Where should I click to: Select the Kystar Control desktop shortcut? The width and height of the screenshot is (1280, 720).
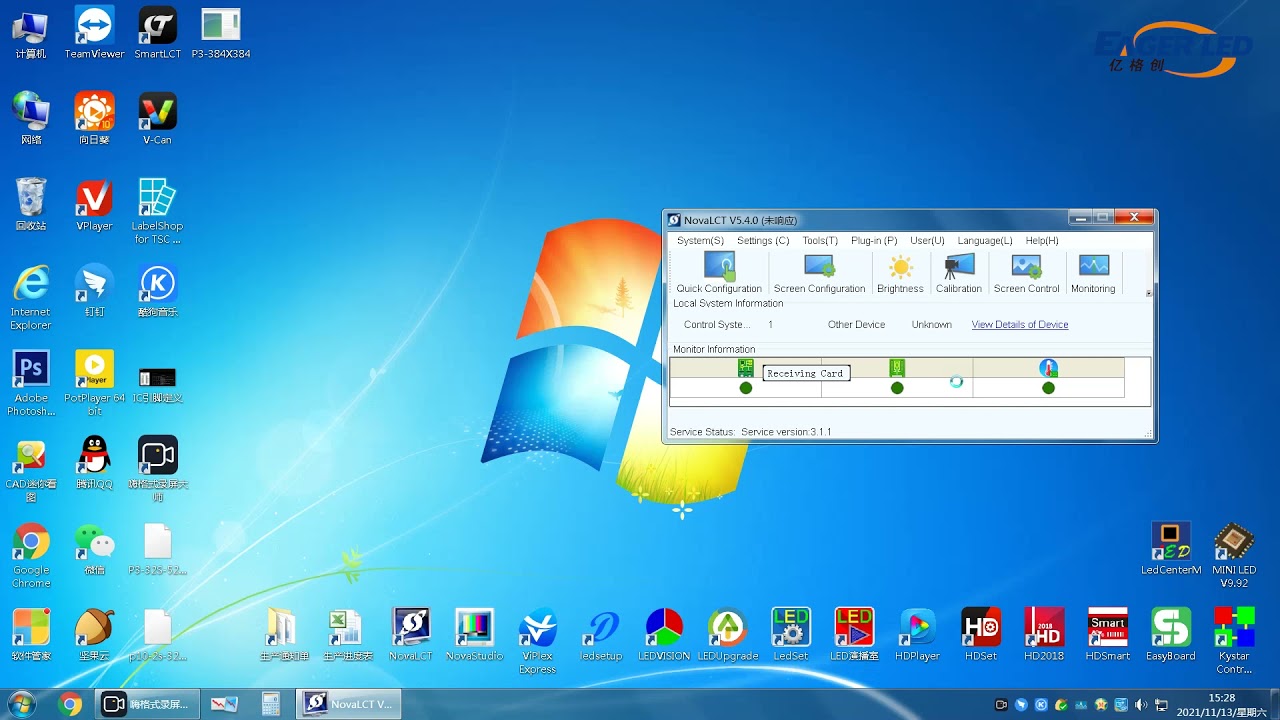[x=1234, y=641]
